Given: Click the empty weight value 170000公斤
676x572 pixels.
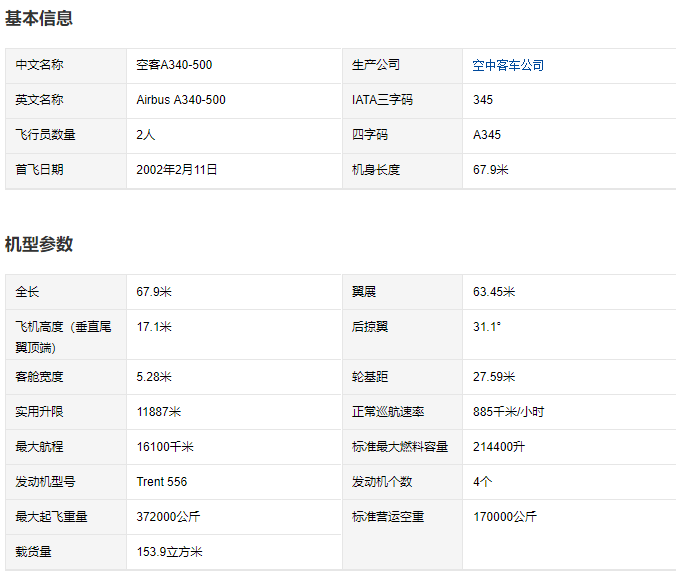Looking at the screenshot, I should [x=505, y=516].
